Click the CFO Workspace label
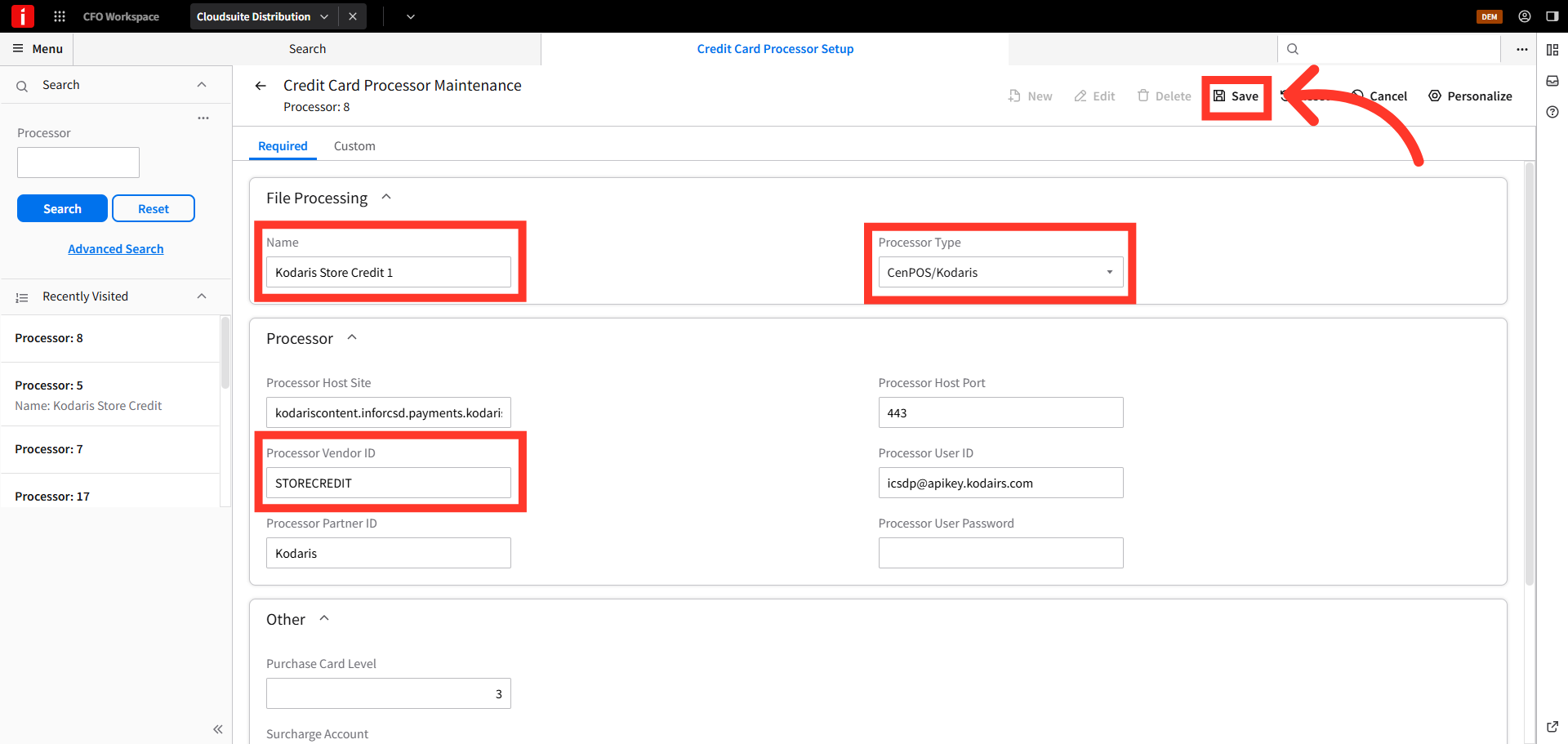The width and height of the screenshot is (1568, 744). [121, 16]
